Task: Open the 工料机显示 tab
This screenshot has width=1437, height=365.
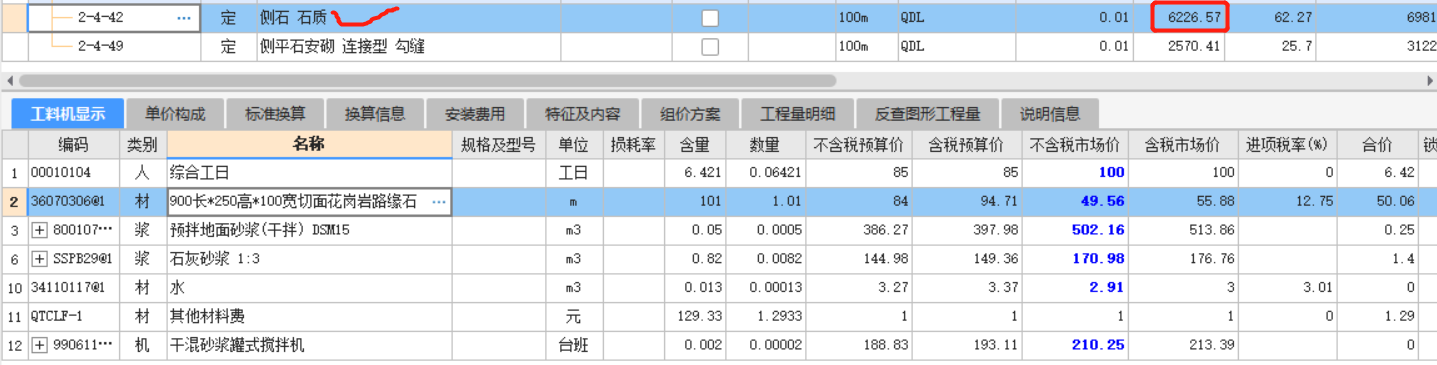Action: coord(67,113)
